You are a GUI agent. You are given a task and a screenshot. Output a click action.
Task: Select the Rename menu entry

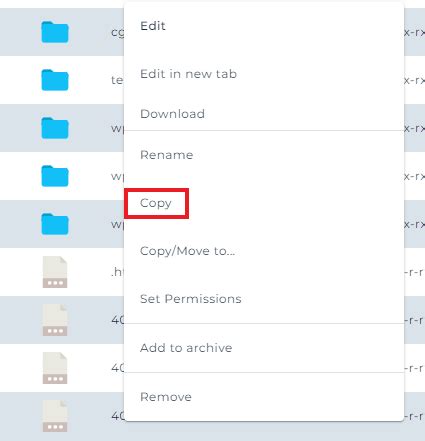167,155
